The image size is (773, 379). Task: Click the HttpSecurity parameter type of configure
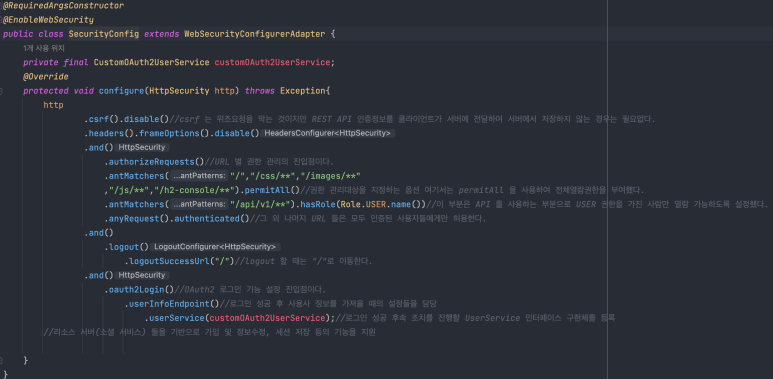point(179,91)
